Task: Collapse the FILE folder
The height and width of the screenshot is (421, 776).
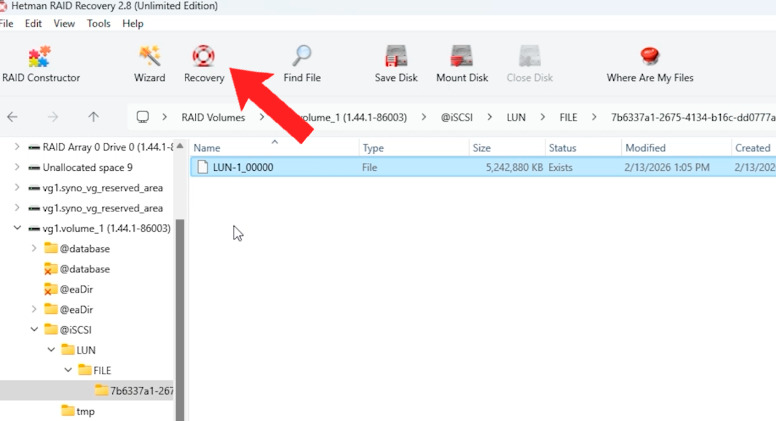Action: [68, 370]
